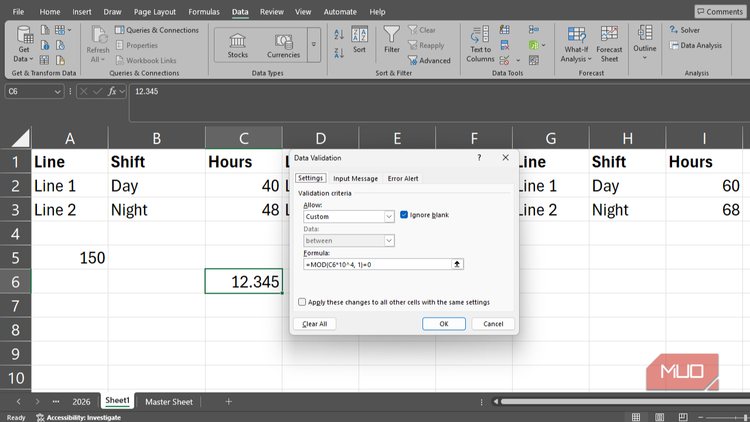Open the Sort dialog
750x422 pixels.
click(x=359, y=39)
